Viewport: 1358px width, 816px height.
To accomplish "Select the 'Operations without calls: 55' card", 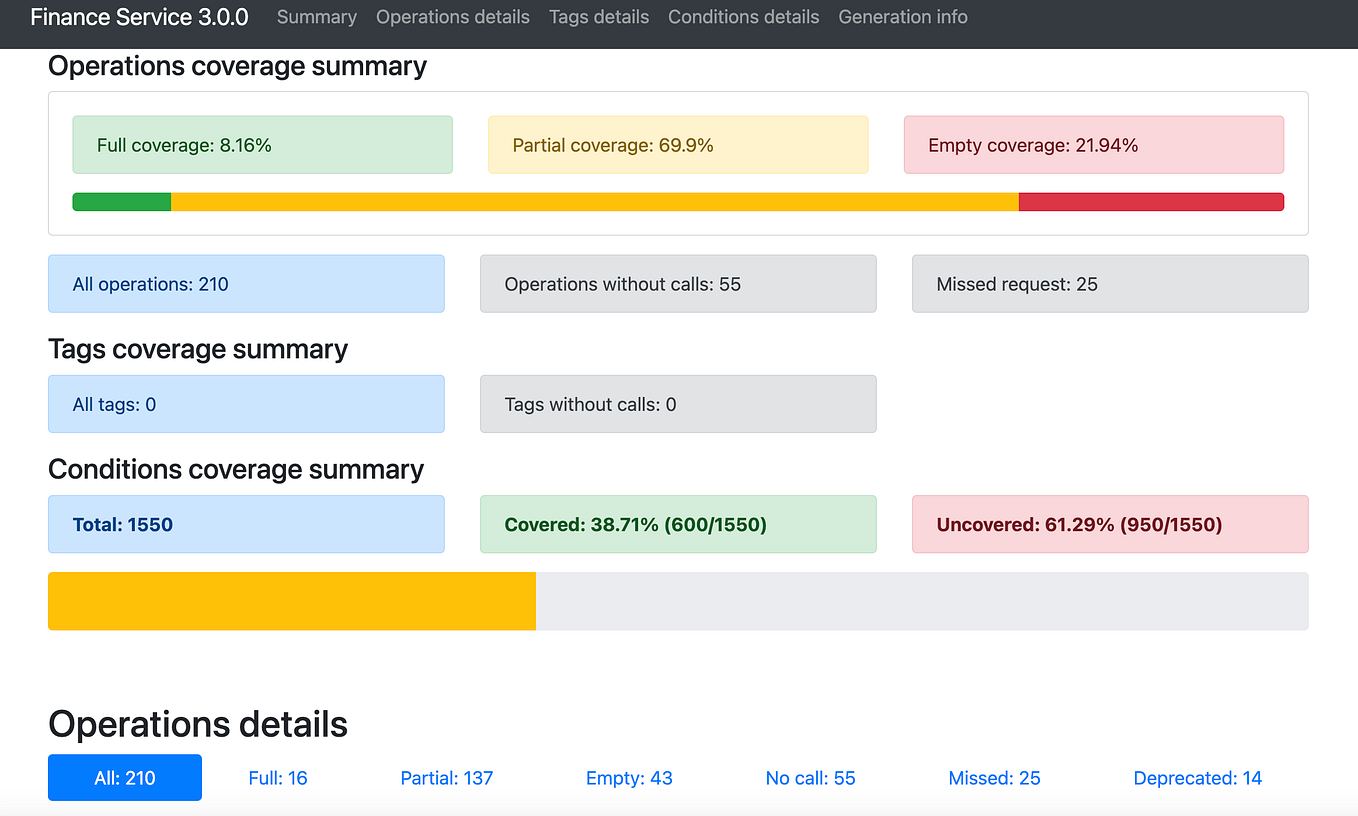I will click(678, 283).
